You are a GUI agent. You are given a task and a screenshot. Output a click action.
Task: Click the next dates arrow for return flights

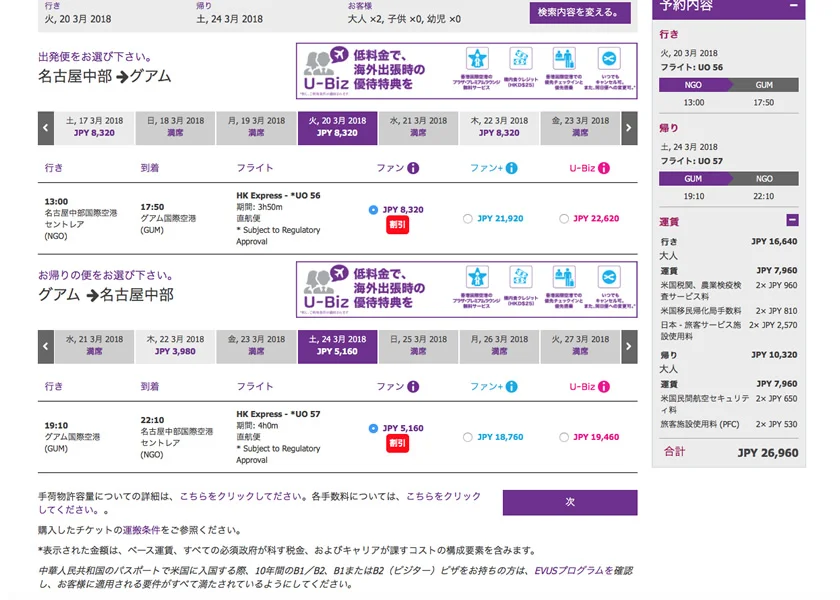(629, 347)
